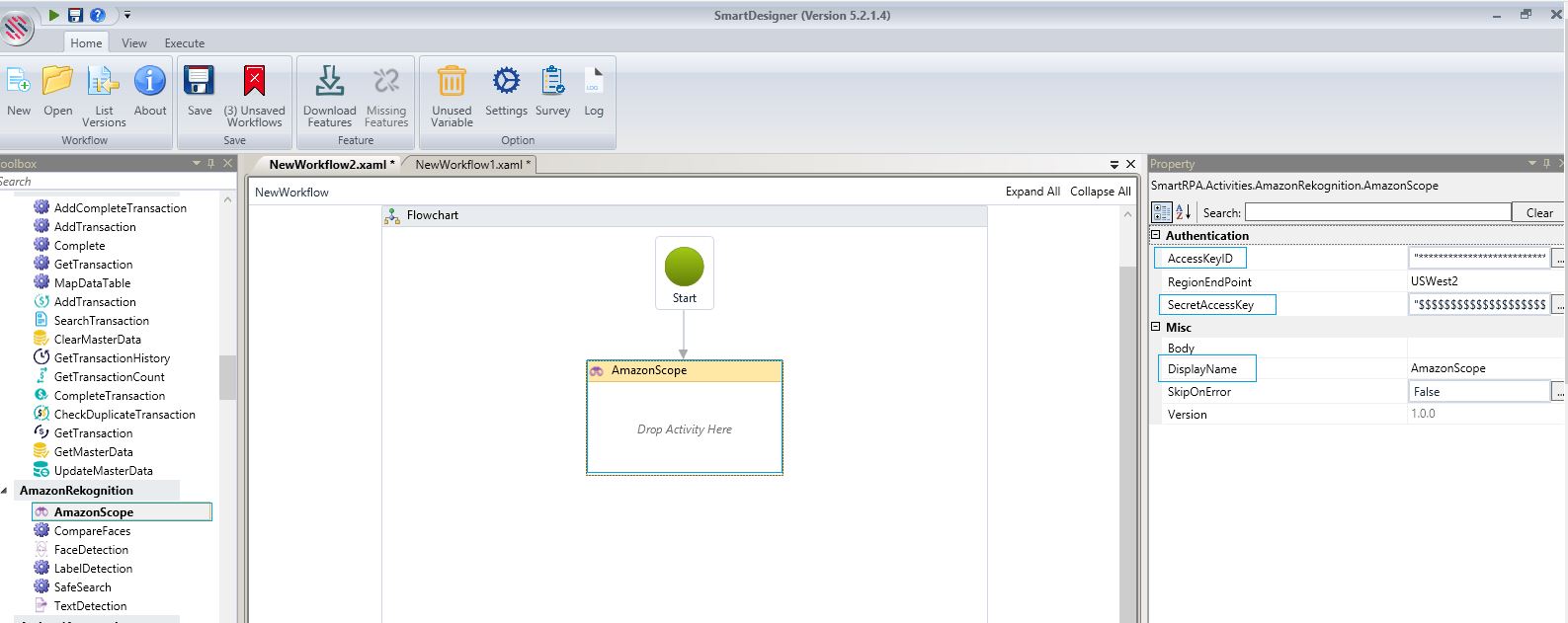The height and width of the screenshot is (623, 1568).
Task: Toggle alphabetical sort in Property panel
Action: pos(1183,212)
